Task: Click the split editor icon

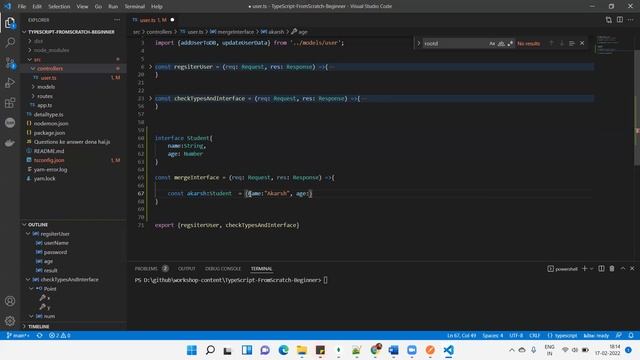Action: pyautogui.click(x=620, y=20)
